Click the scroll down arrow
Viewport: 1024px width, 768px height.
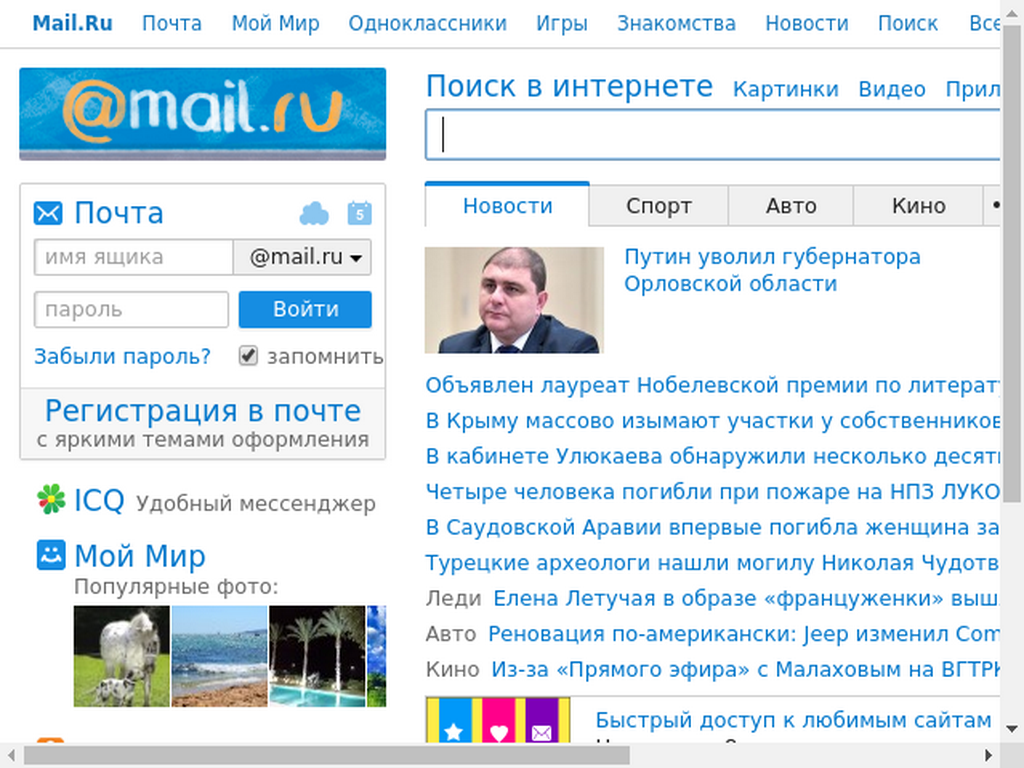click(x=1012, y=729)
